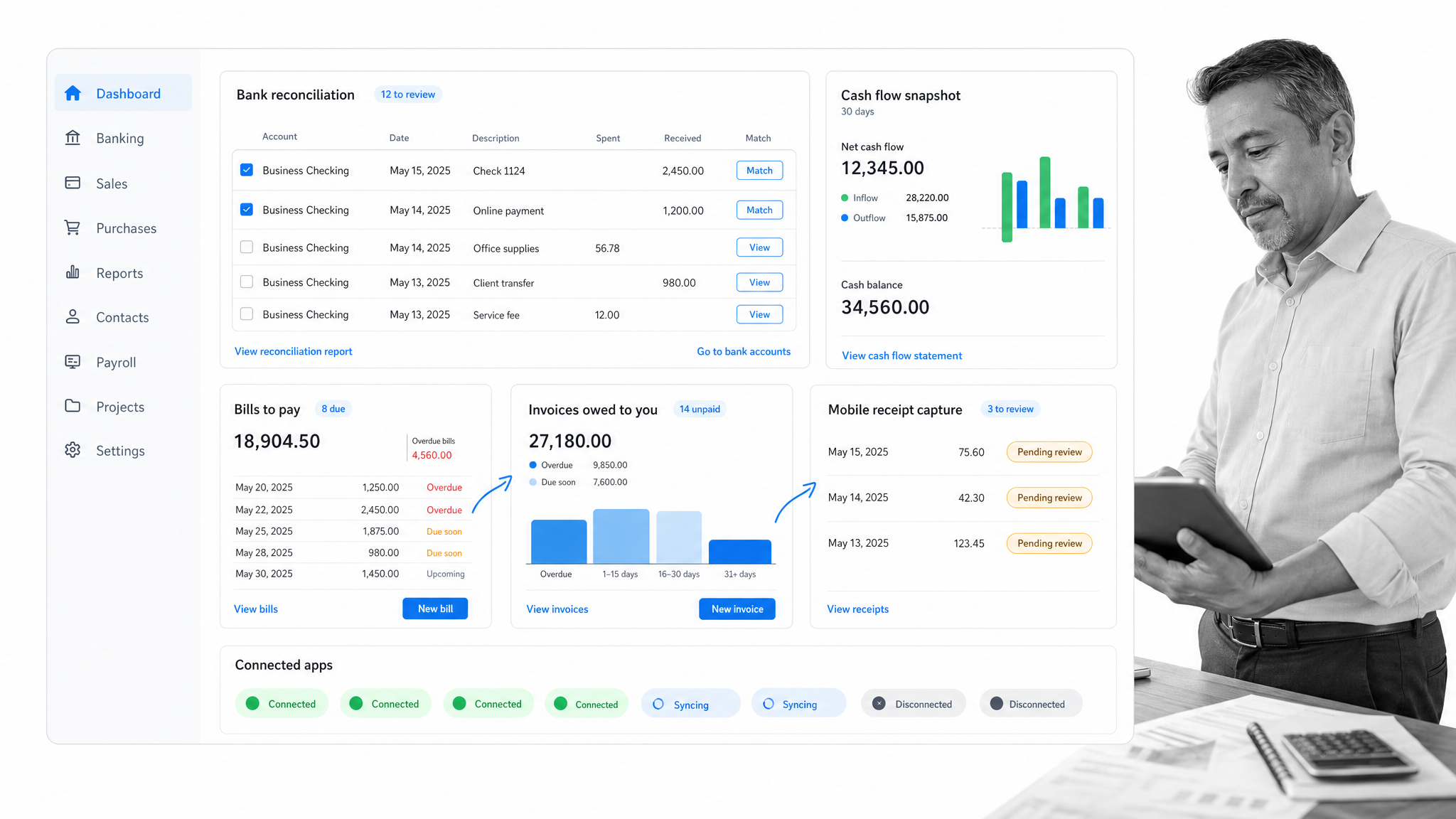Click the 12 to review badge
Viewport: 1456px width, 819px height.
408,95
